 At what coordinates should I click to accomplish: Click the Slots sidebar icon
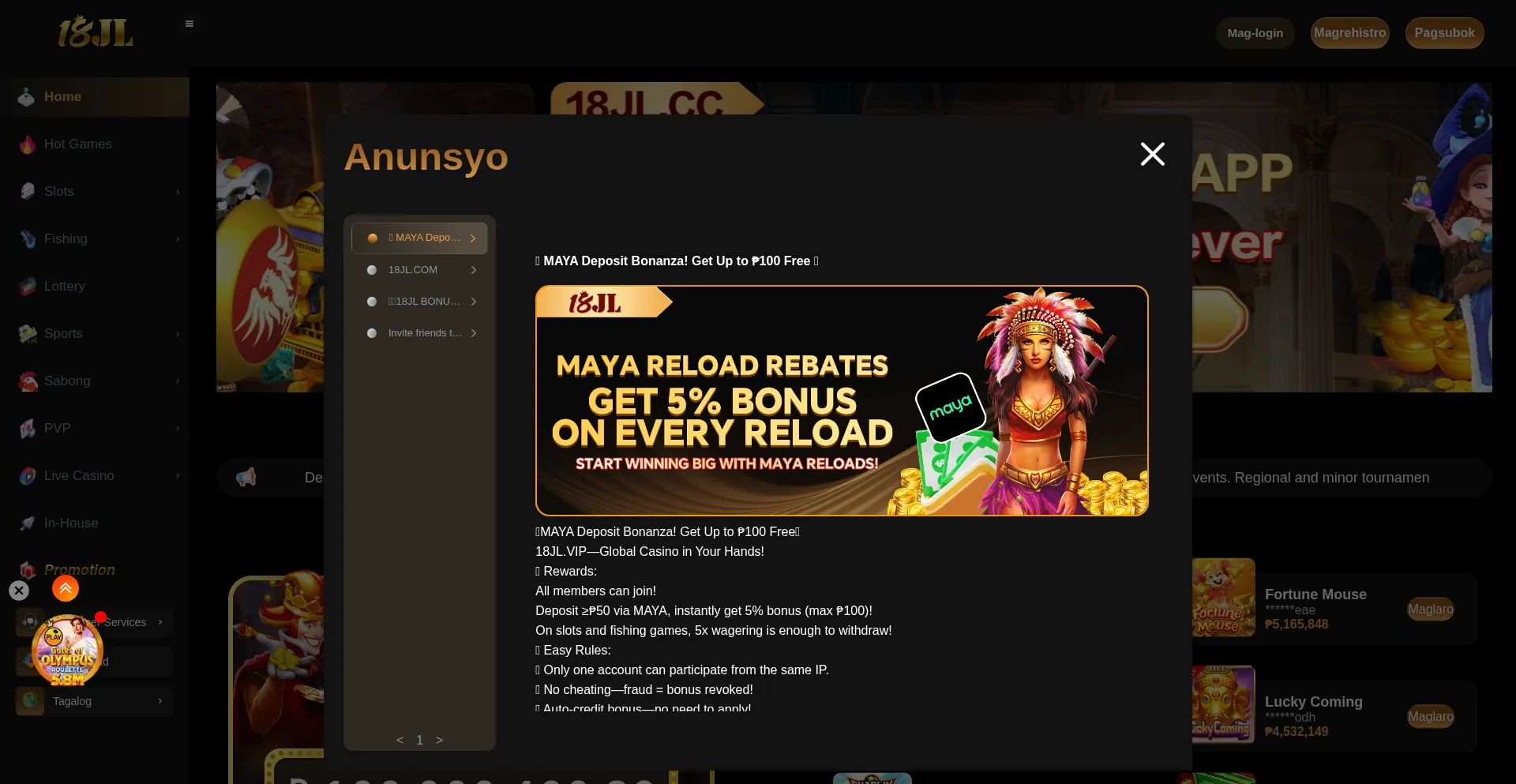coord(27,192)
